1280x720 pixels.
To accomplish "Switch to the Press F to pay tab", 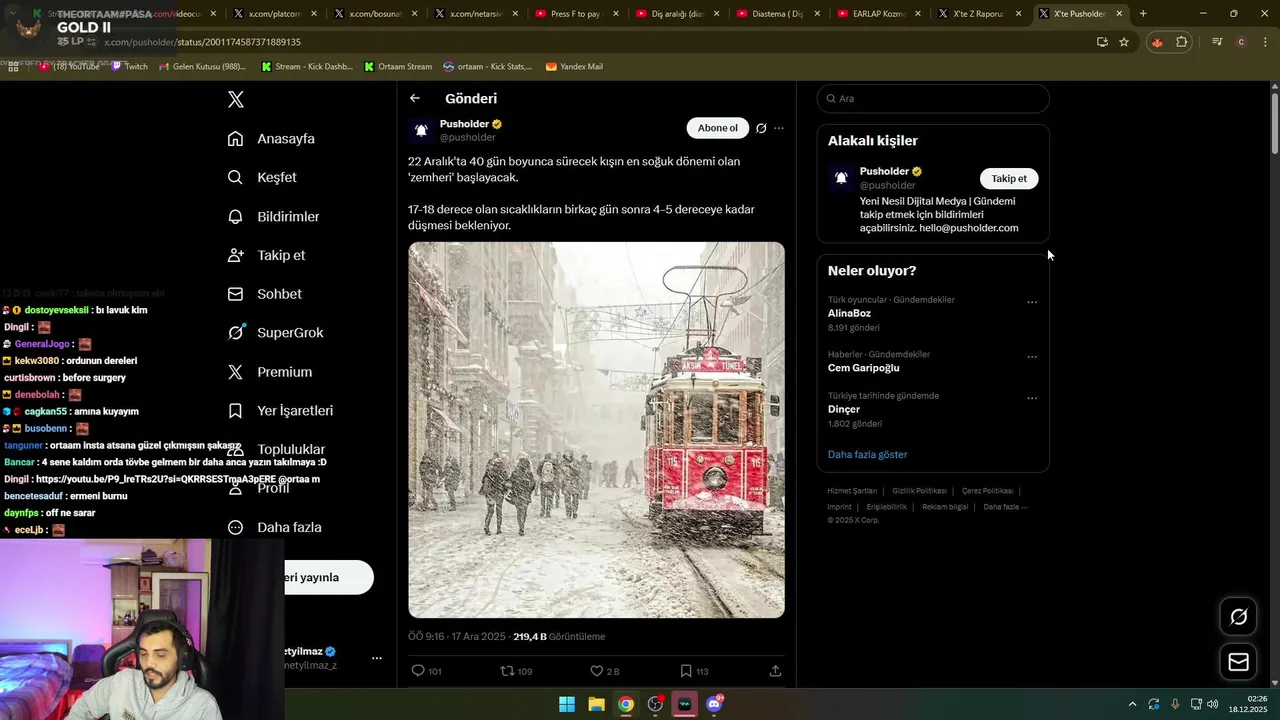I will (575, 14).
